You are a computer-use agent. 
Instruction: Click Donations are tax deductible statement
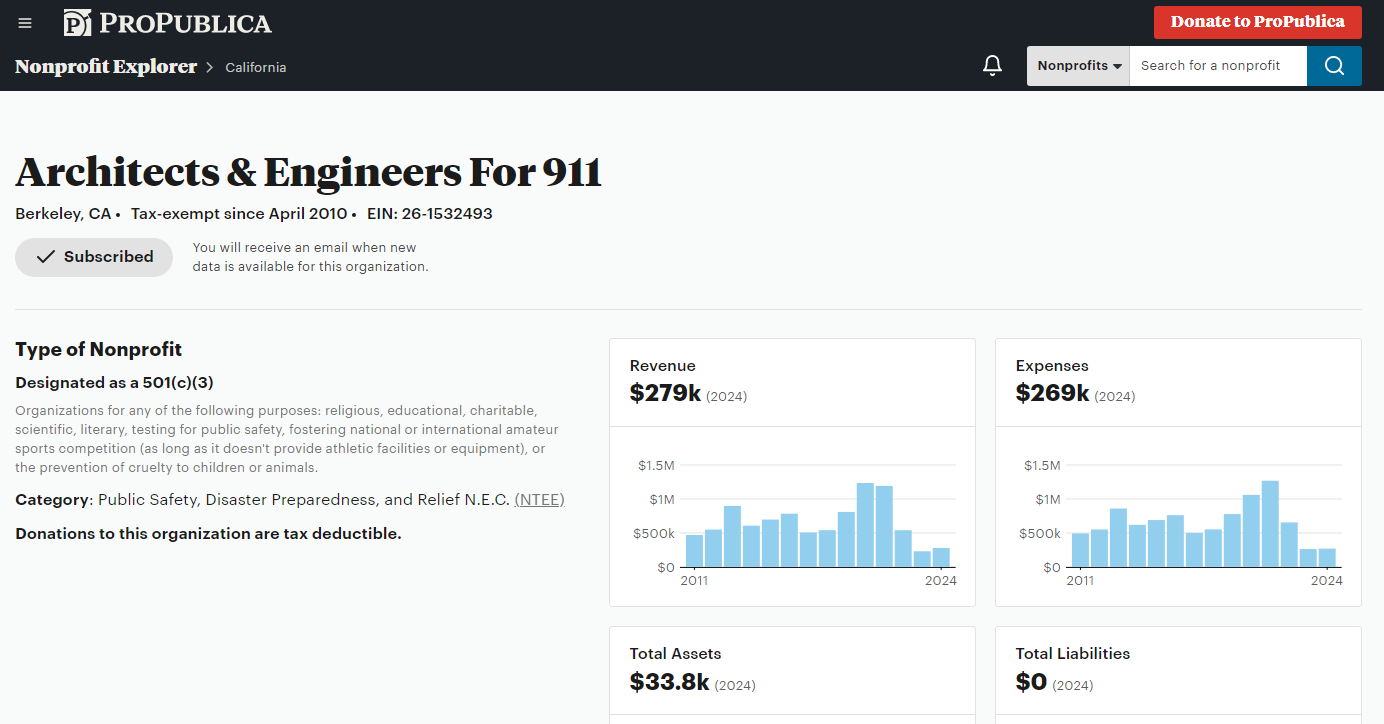[x=208, y=534]
